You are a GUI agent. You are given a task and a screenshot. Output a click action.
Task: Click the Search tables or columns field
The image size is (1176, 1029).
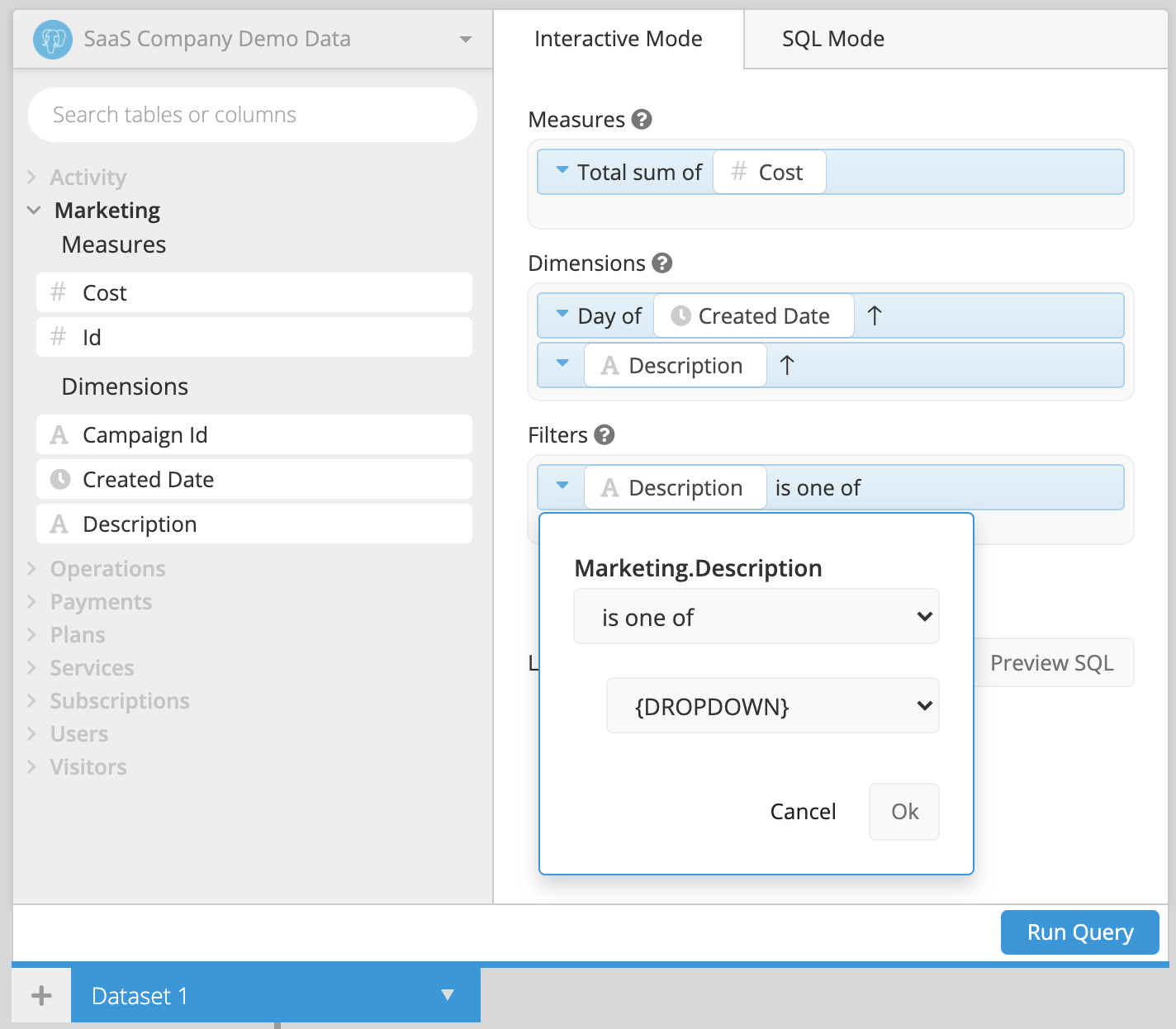[253, 115]
